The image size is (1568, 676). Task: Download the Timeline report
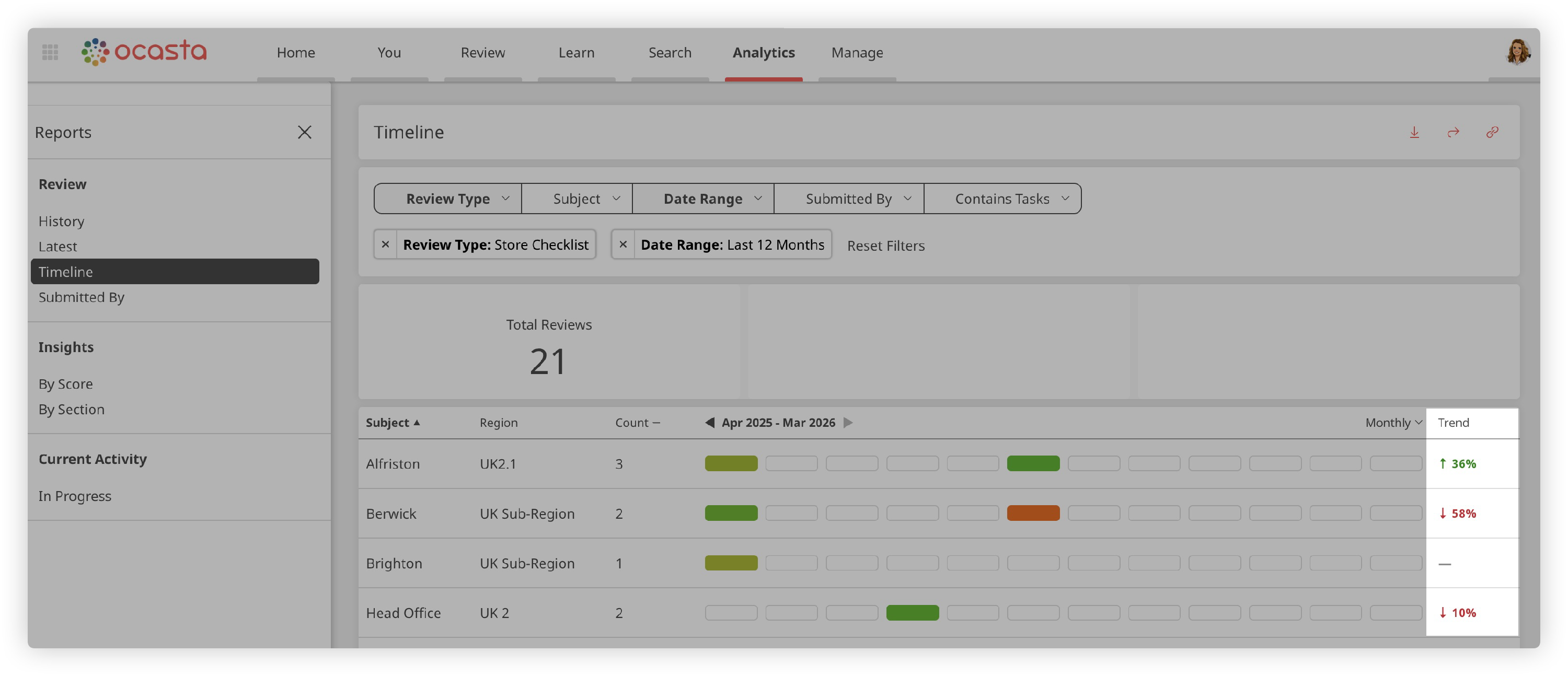coord(1414,132)
